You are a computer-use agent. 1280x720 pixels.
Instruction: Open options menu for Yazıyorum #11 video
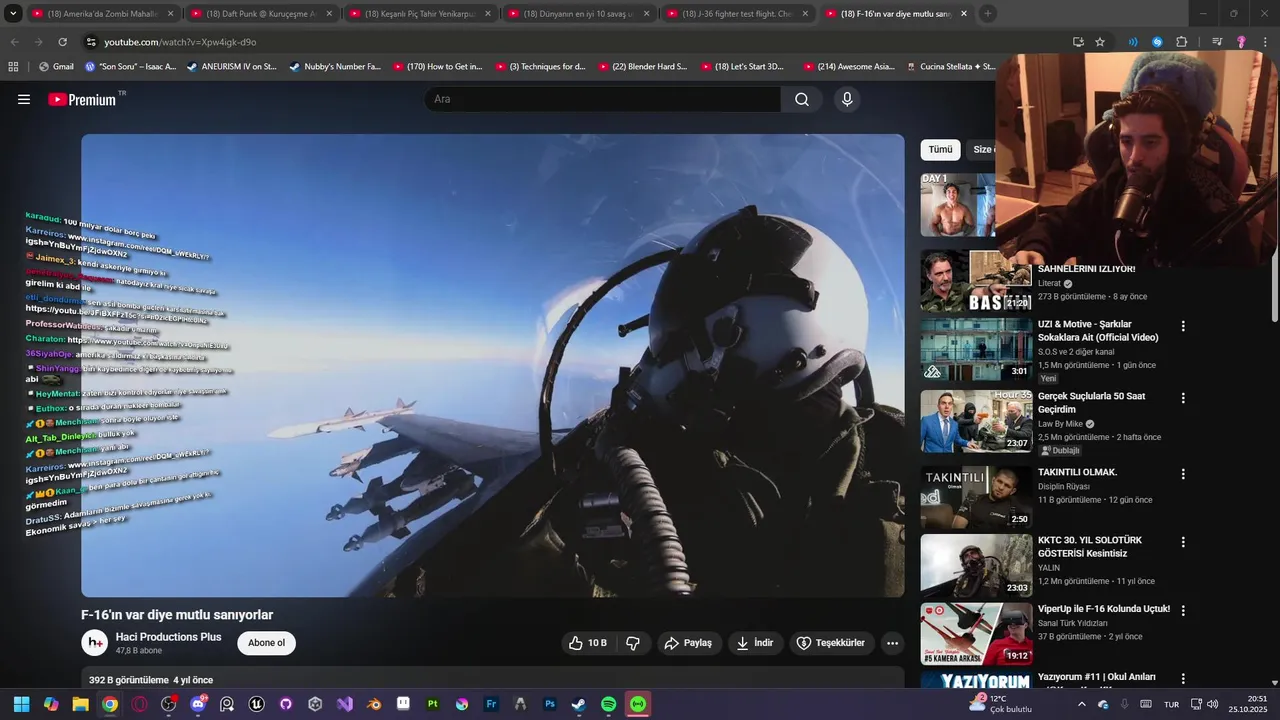1183,678
